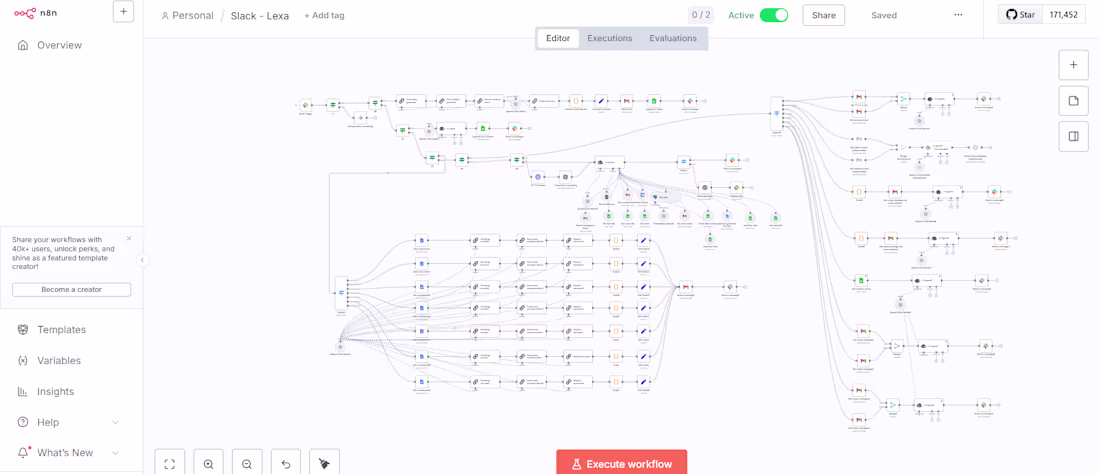Select the No Operation do nothing node

361,117
